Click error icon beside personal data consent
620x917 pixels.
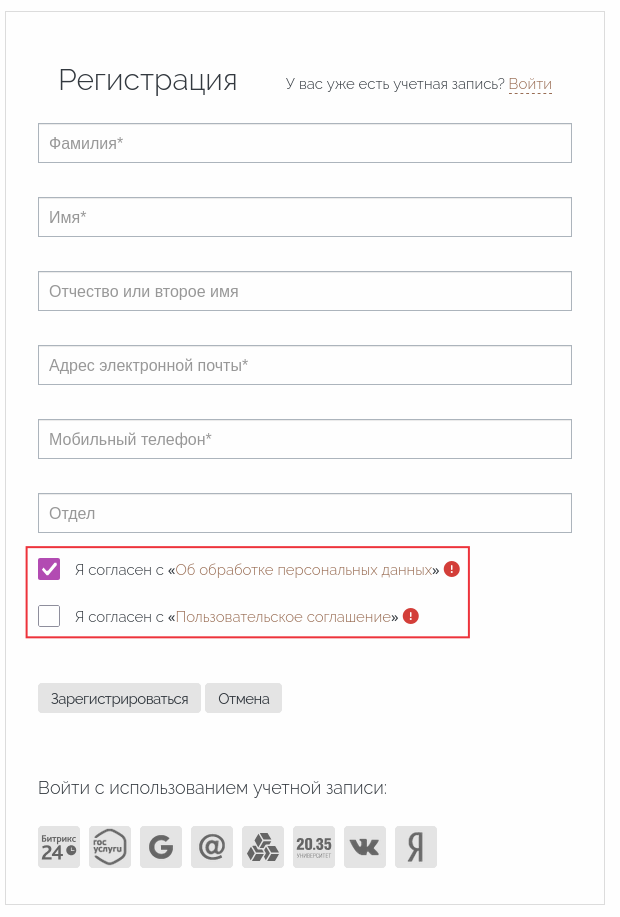coord(452,569)
